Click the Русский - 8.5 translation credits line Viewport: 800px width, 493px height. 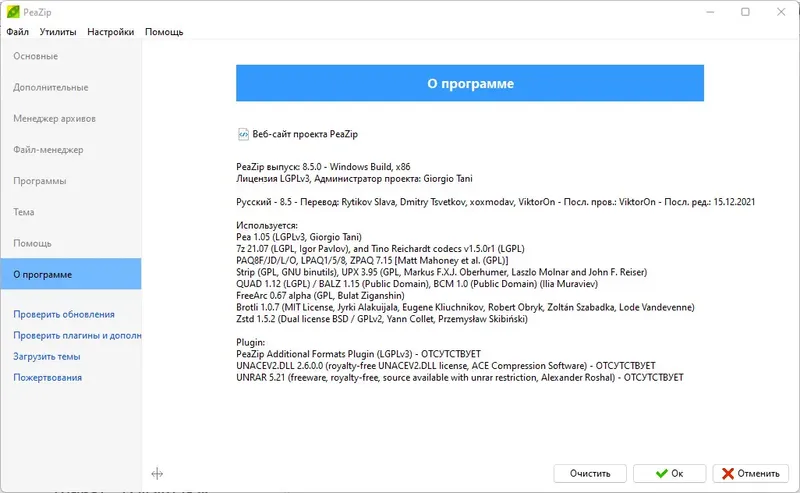[x=495, y=202]
